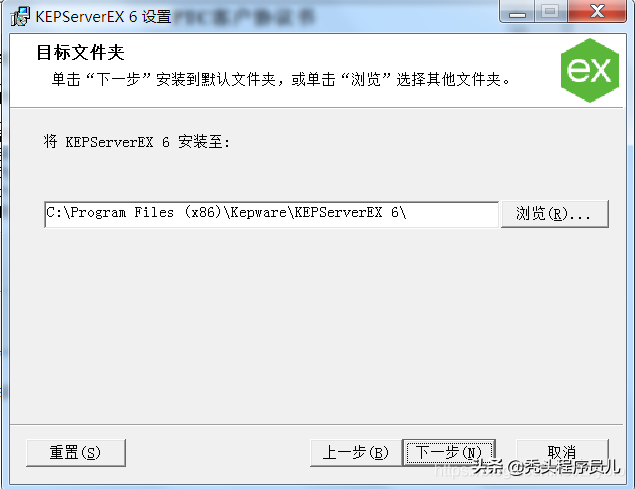Click the 将 KEPServerEX 6 安装至 label

click(x=137, y=142)
